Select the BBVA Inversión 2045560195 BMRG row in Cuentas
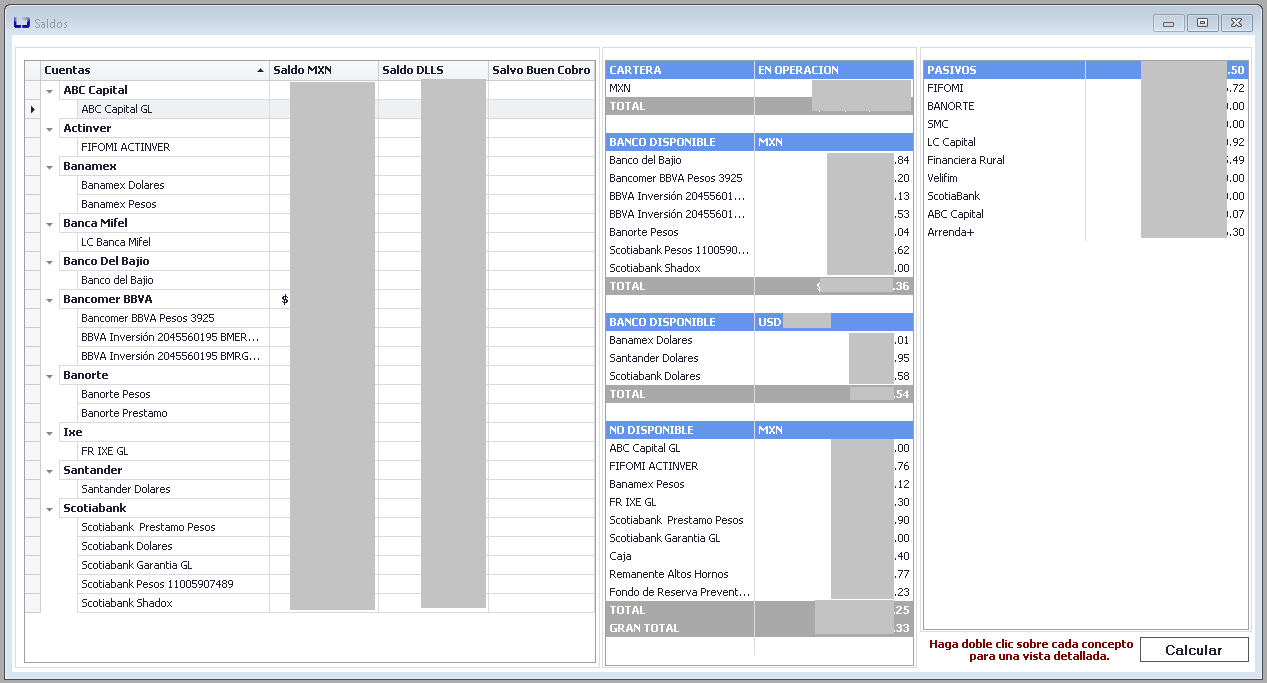This screenshot has width=1267, height=683. click(x=170, y=356)
